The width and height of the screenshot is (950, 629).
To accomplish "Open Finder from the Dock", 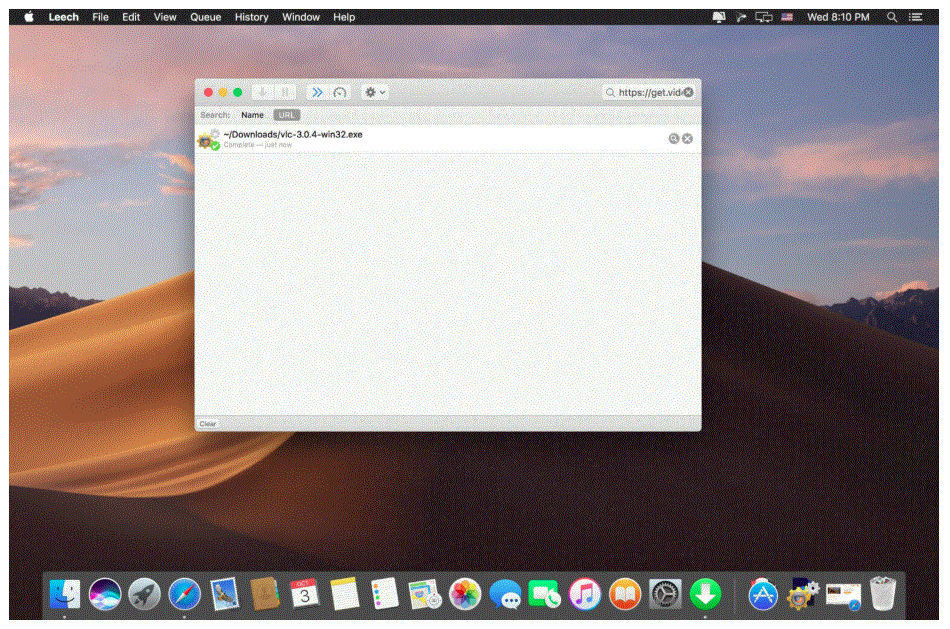I will (65, 594).
